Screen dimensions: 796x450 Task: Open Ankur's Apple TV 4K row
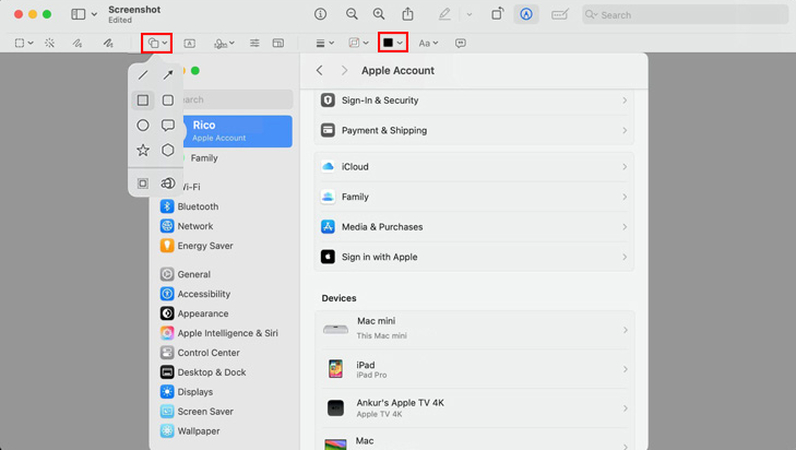[474, 408]
